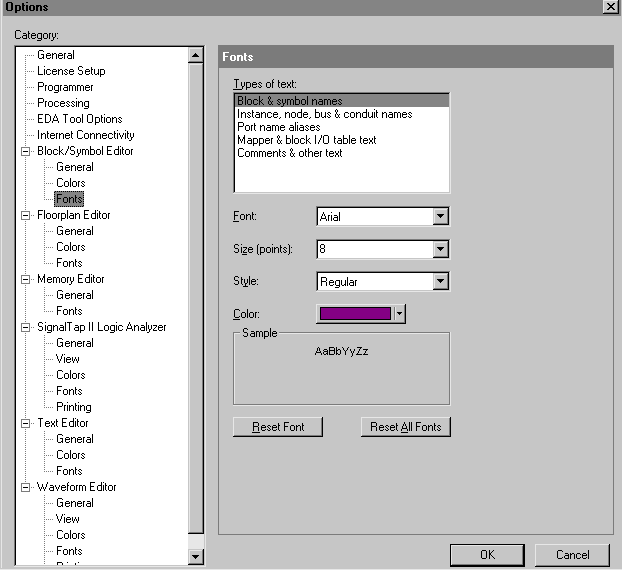Select Fonts under Floorplan Editor
This screenshot has height=570, width=622.
69,263
